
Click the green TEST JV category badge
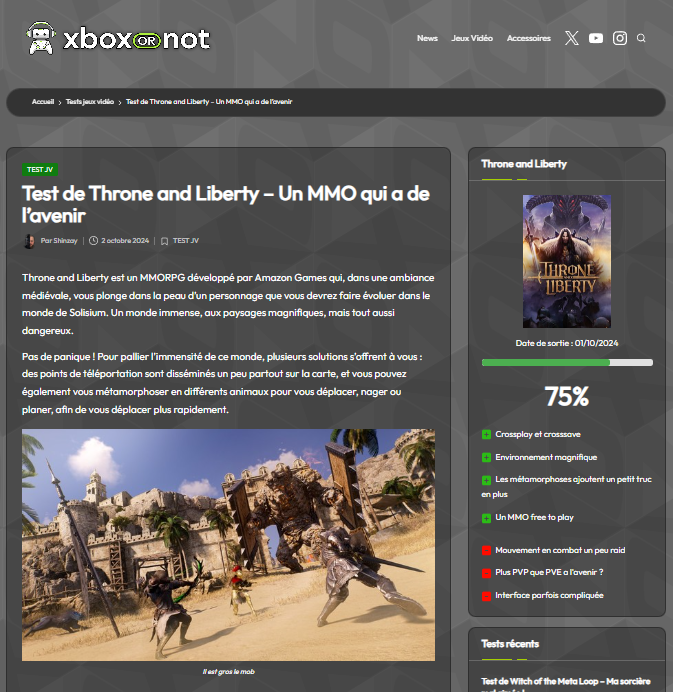pyautogui.click(x=40, y=169)
